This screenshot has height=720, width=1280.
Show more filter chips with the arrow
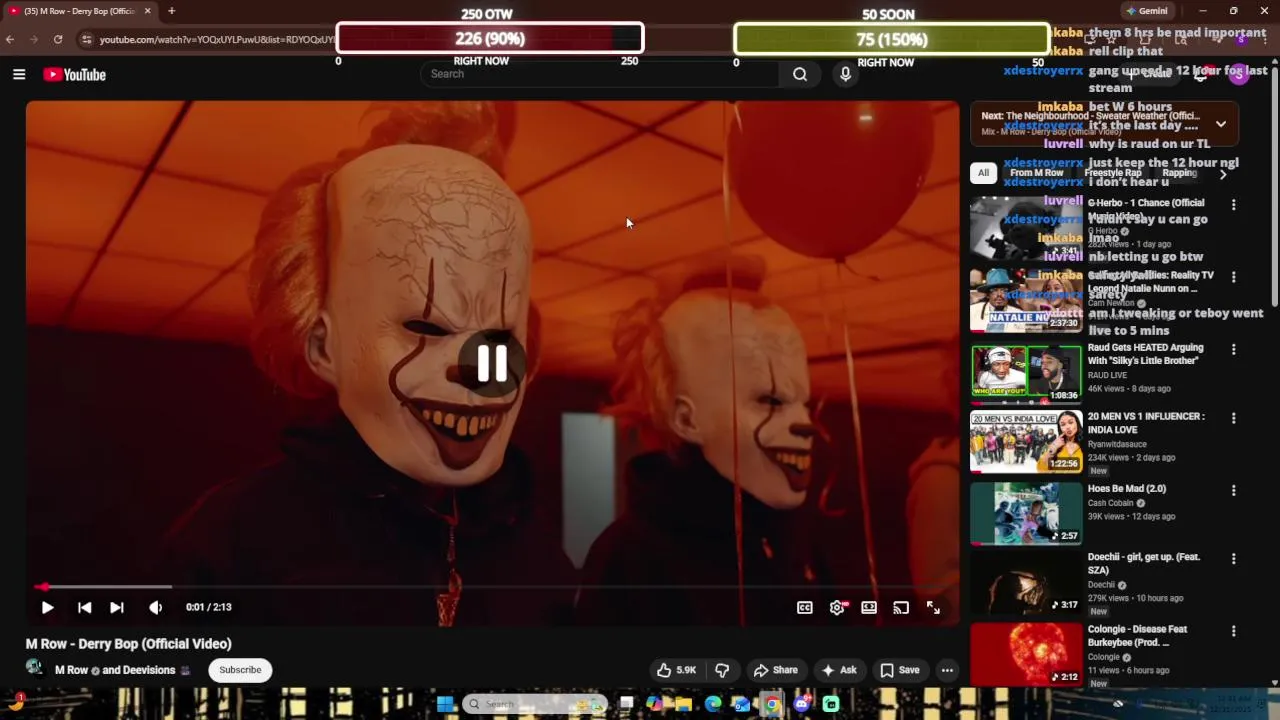[1223, 174]
